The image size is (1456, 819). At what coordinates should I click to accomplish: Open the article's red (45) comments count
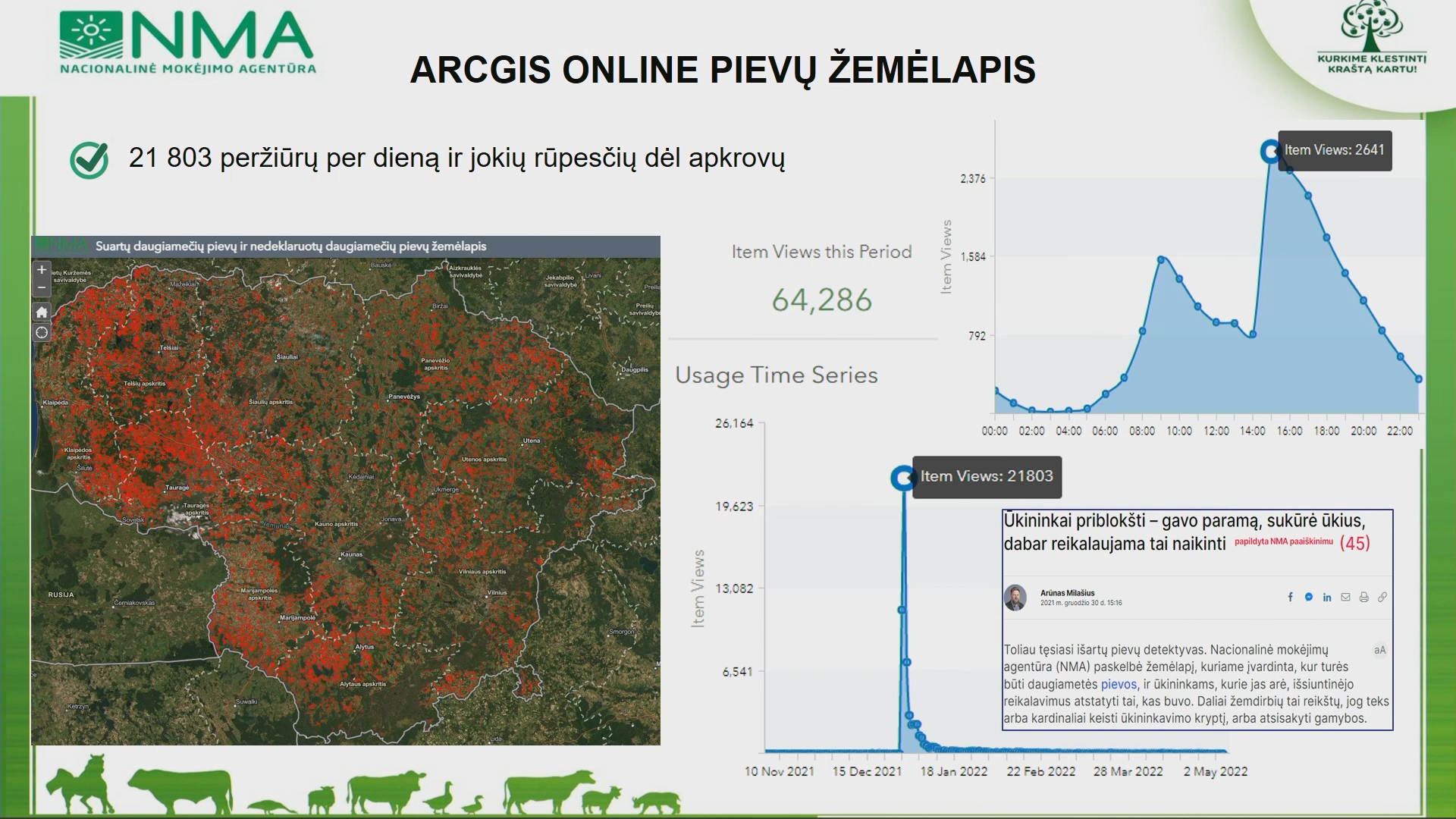pyautogui.click(x=1354, y=543)
